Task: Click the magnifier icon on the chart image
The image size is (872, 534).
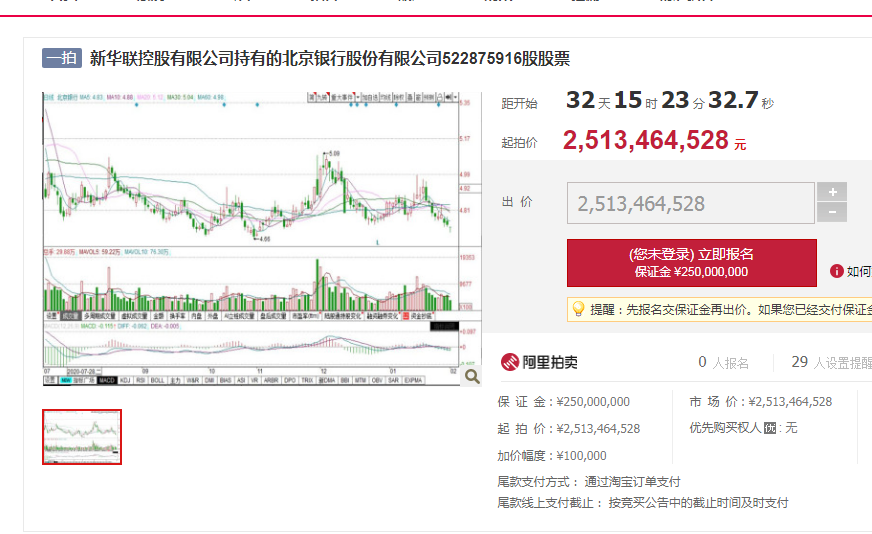Action: [472, 376]
